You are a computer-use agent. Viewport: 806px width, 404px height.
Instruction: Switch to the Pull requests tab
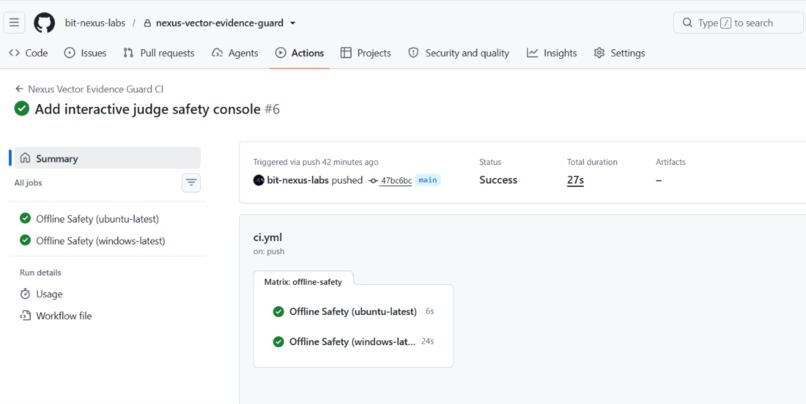point(159,53)
